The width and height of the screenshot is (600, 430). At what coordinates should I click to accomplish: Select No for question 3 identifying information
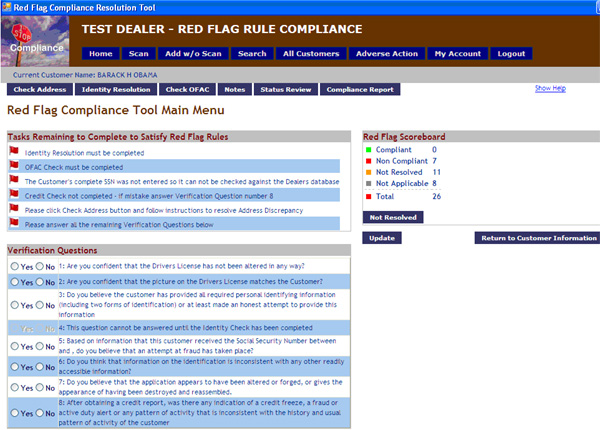click(x=40, y=305)
